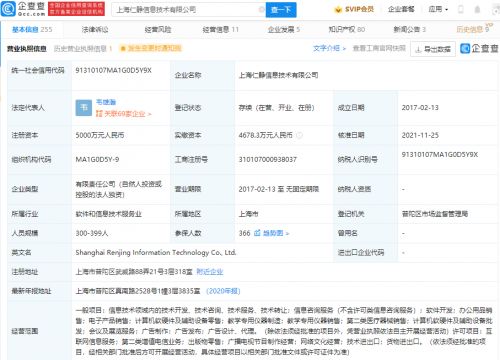Viewport: 500px width, 360px height.
Task: Click the company name search input field
Action: (x=188, y=10)
